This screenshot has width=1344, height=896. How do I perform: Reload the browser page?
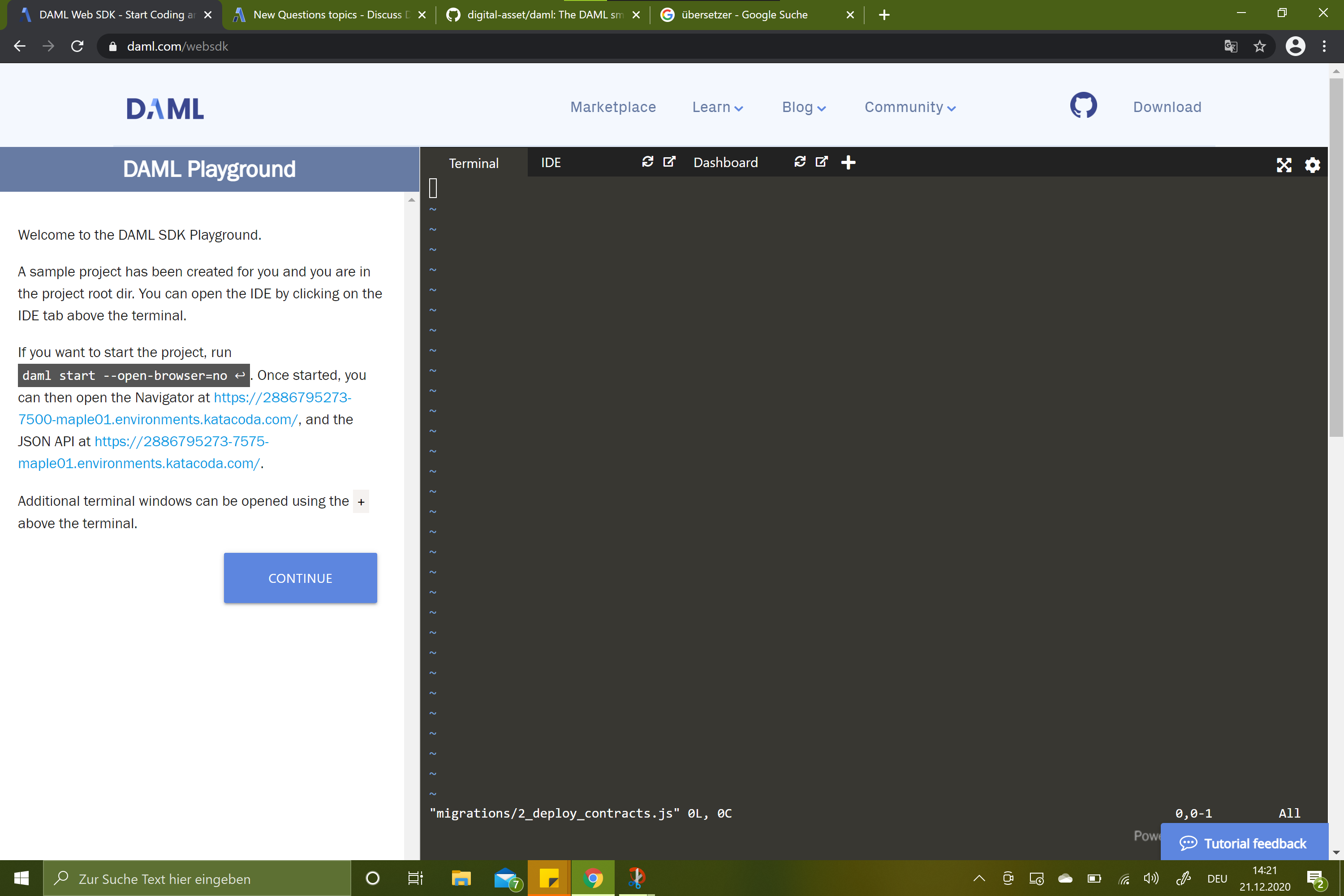tap(77, 46)
